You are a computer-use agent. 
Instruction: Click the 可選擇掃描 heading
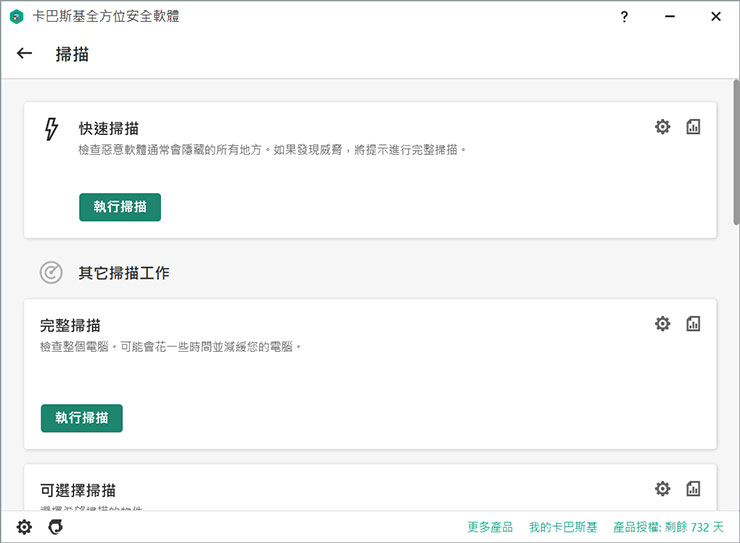click(x=78, y=491)
